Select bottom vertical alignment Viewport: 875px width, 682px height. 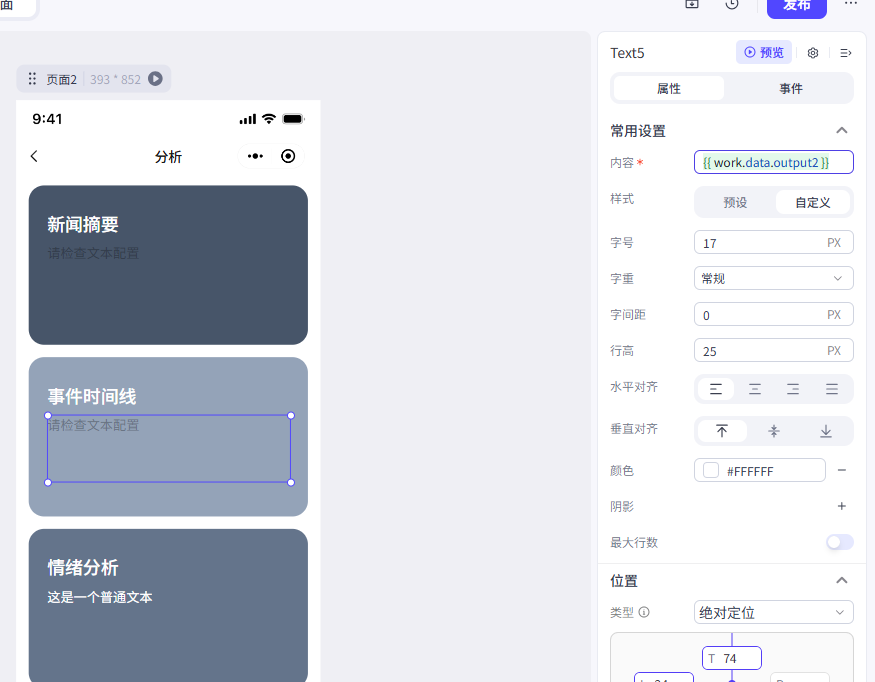tap(826, 431)
